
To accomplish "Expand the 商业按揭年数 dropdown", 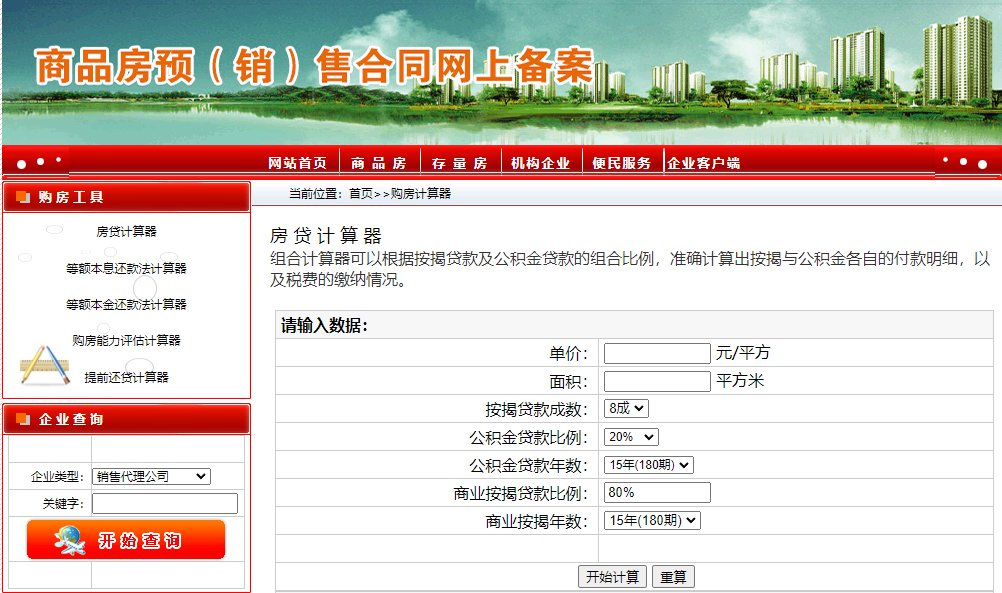I will pyautogui.click(x=652, y=520).
